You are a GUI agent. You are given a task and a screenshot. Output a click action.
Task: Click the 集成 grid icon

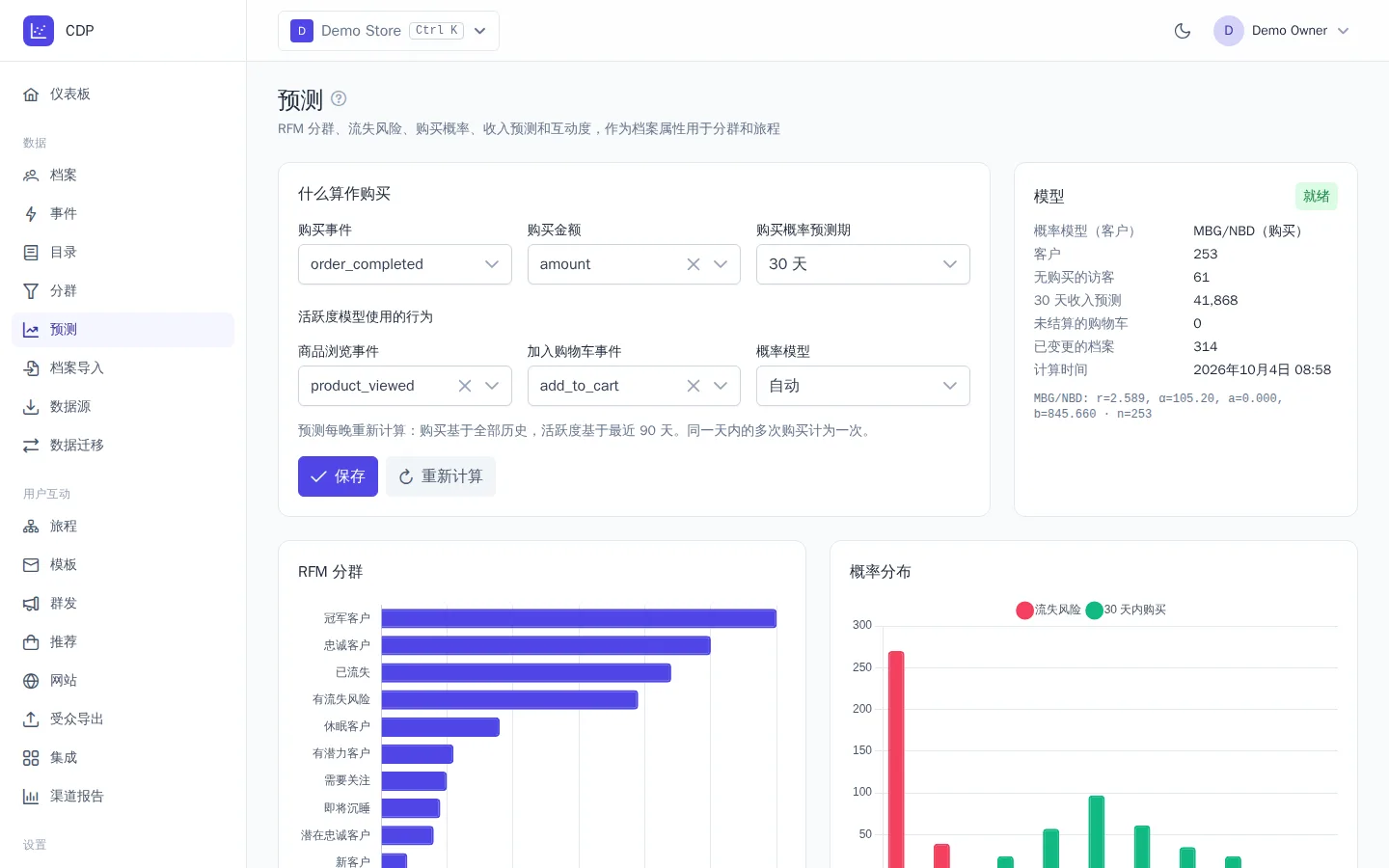pyautogui.click(x=31, y=758)
